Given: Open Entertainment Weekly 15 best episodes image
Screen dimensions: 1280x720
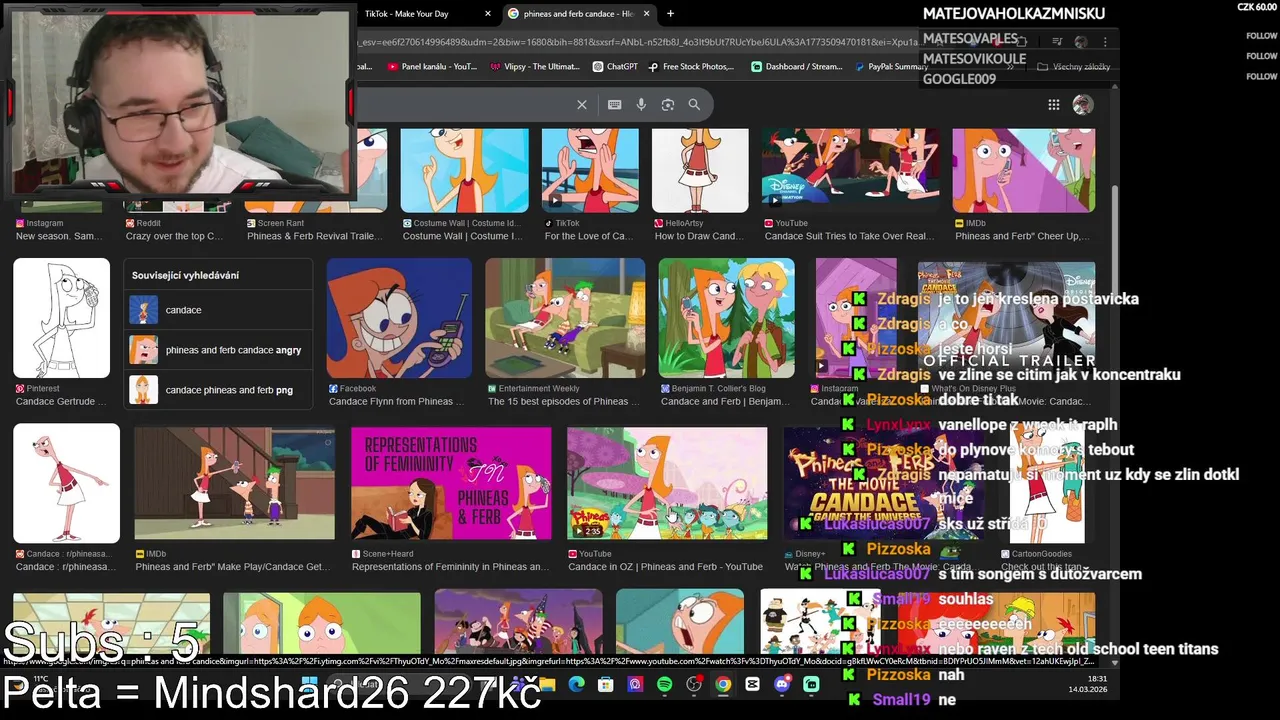Looking at the screenshot, I should 565,318.
